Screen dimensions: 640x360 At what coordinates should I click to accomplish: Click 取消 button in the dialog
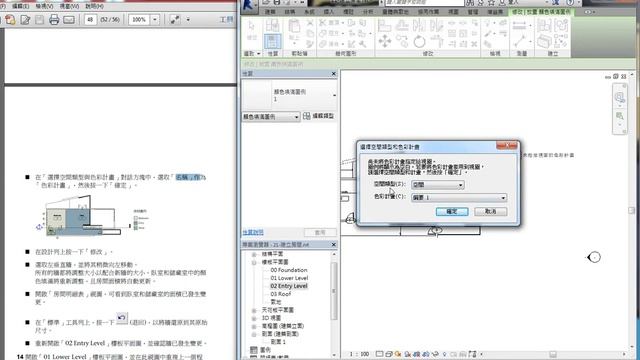[x=491, y=211]
